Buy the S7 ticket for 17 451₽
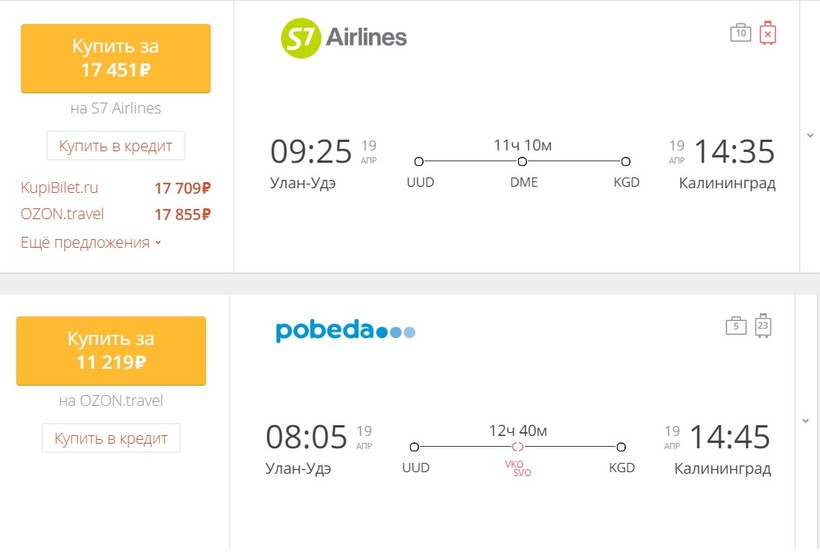The image size is (820, 554). click(x=116, y=58)
